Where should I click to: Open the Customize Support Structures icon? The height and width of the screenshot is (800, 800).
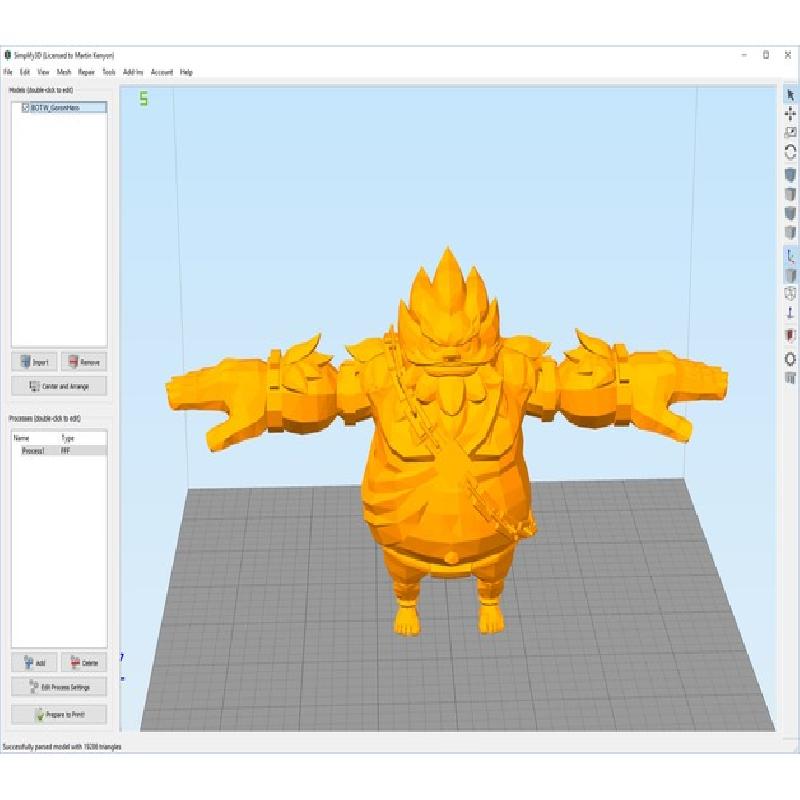pyautogui.click(x=790, y=378)
